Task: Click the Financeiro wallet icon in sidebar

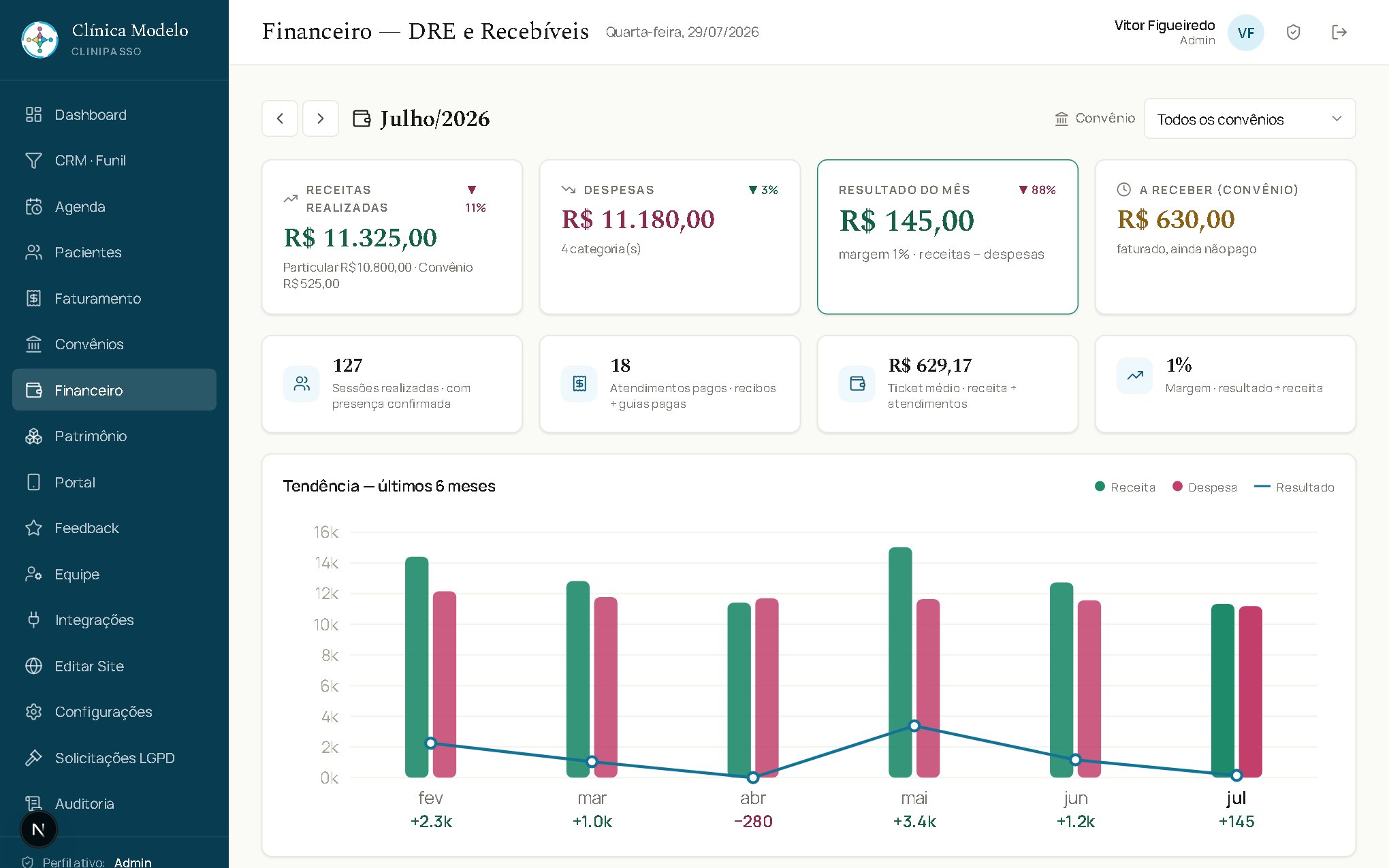Action: [x=33, y=390]
